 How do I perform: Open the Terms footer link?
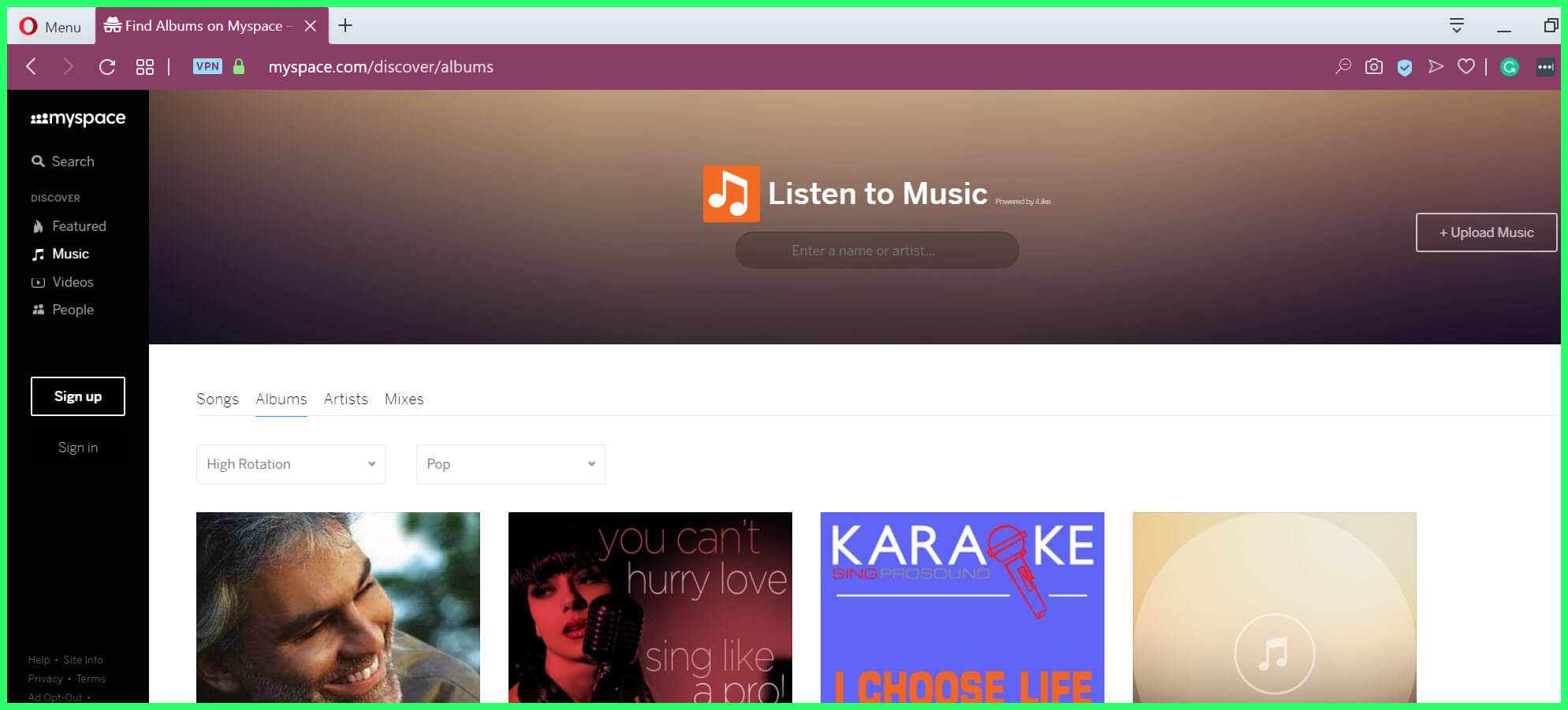(x=91, y=678)
